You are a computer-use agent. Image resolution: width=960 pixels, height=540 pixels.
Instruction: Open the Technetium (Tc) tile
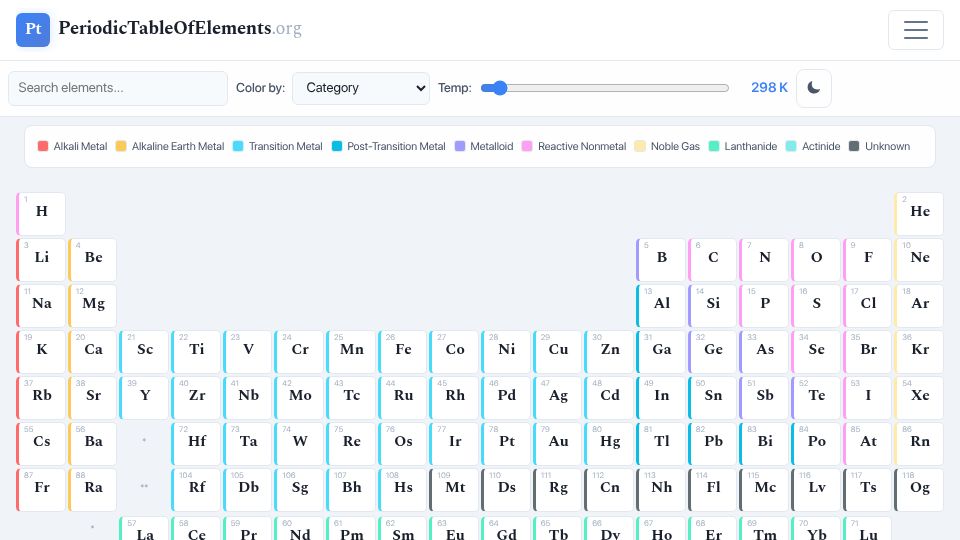351,398
